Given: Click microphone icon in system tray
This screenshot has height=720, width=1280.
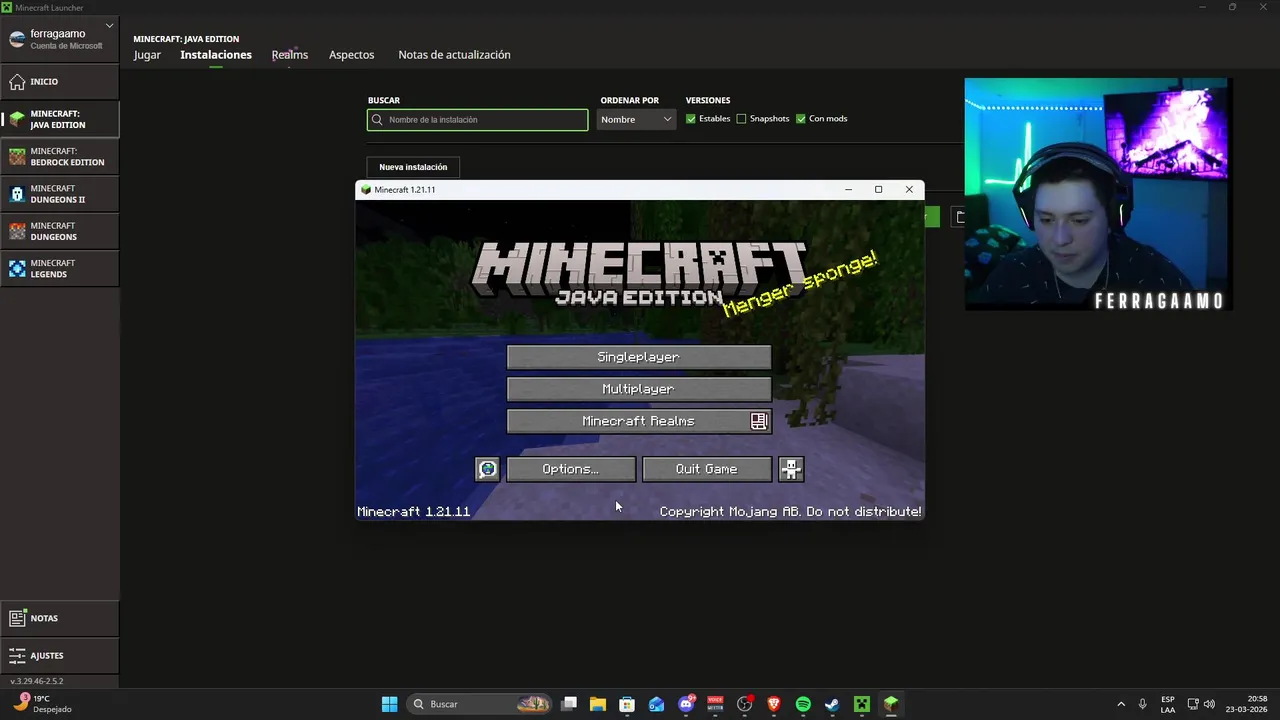Looking at the screenshot, I should [1142, 704].
